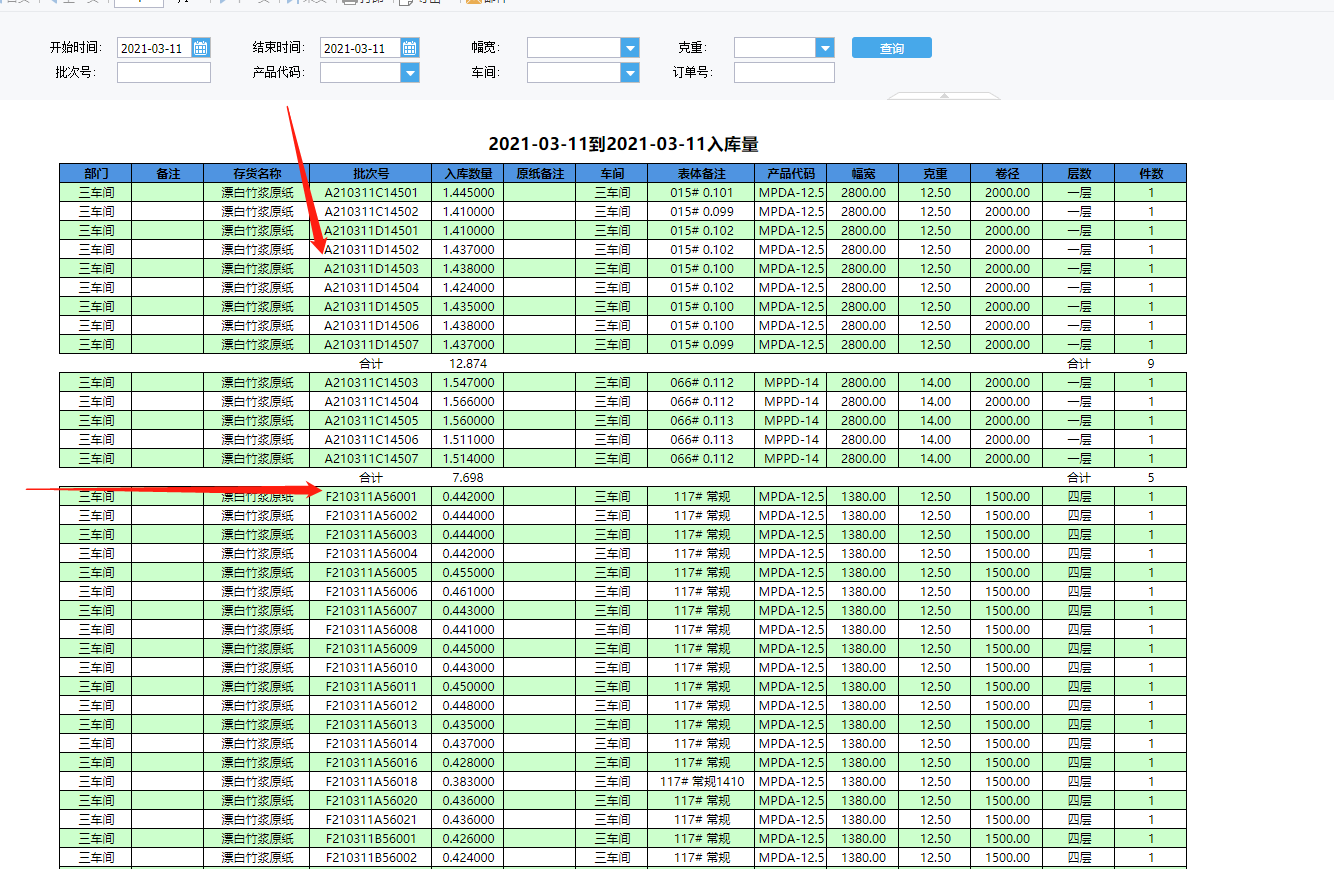The width and height of the screenshot is (1334, 869).
Task: Focus the 批次号 filter input box
Action: tap(164, 72)
